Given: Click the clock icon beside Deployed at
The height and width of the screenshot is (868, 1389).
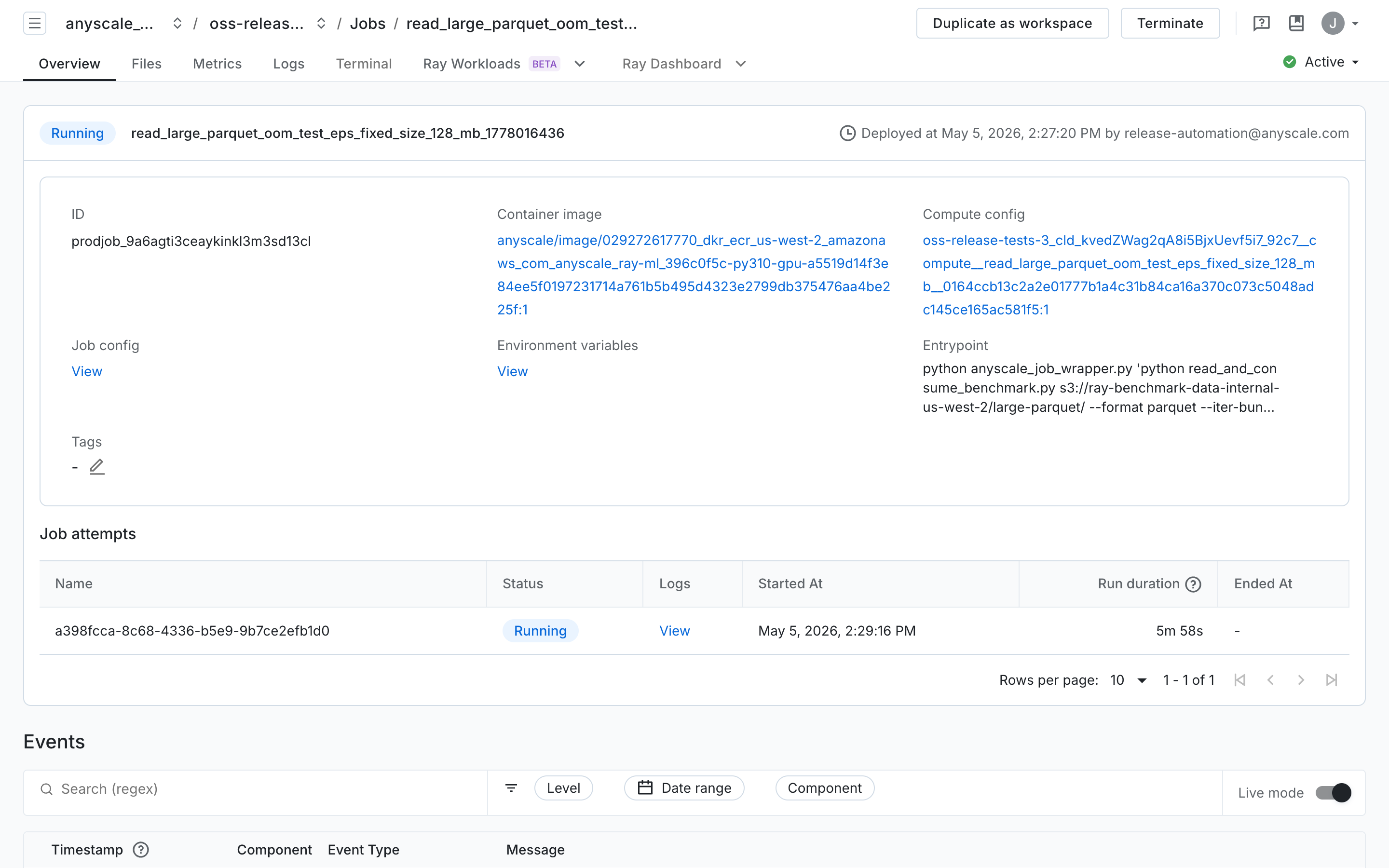Looking at the screenshot, I should (847, 133).
